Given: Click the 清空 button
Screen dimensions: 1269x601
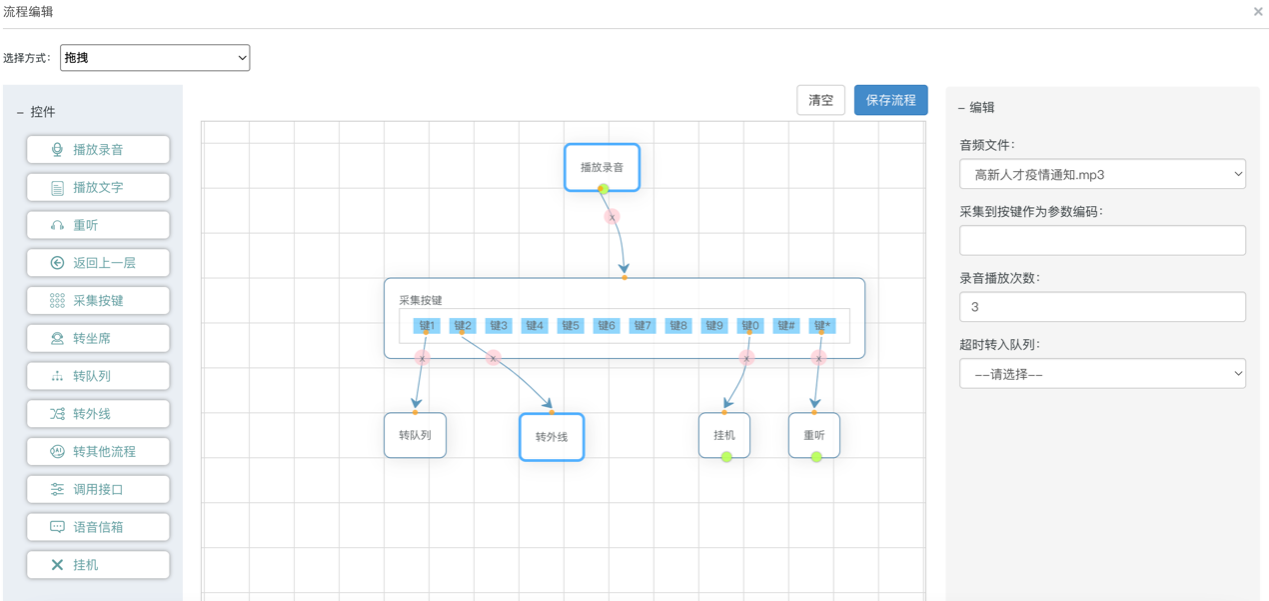Looking at the screenshot, I should point(820,100).
